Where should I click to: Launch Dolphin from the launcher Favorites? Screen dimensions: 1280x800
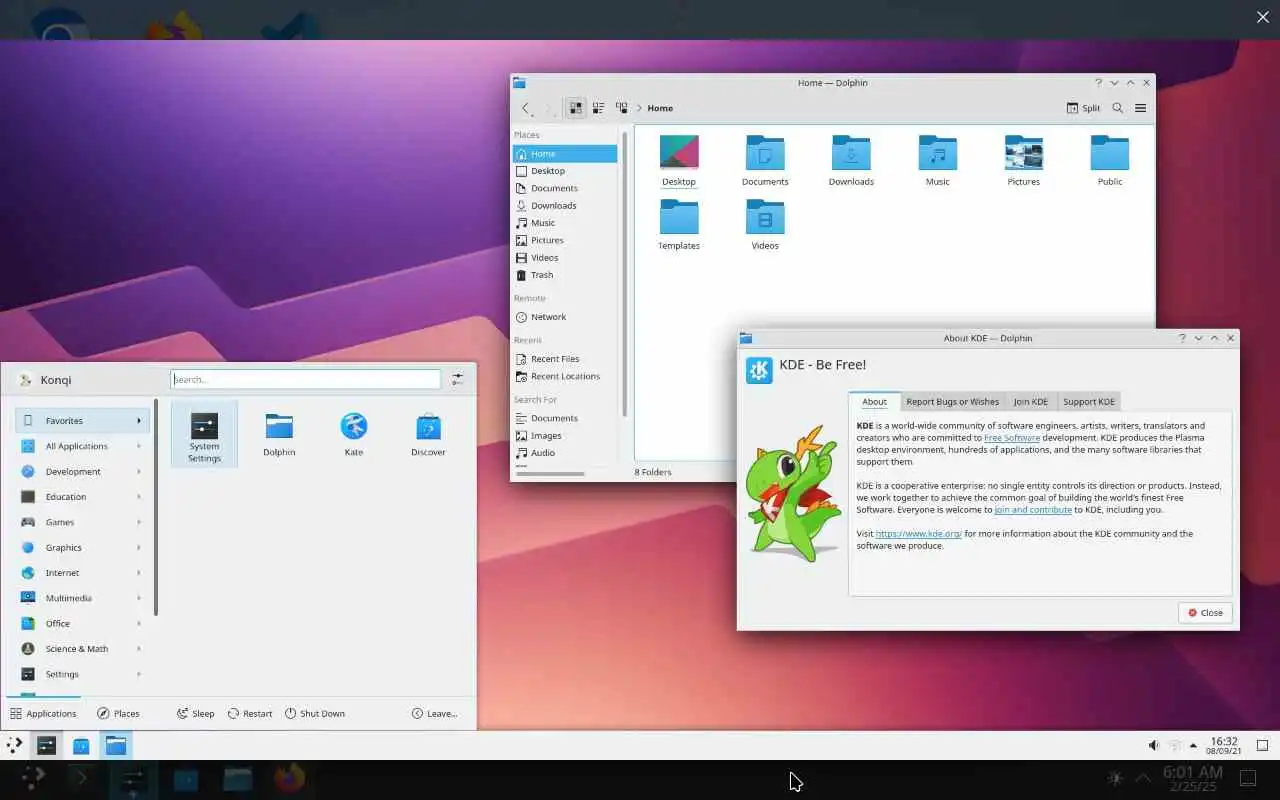[279, 435]
